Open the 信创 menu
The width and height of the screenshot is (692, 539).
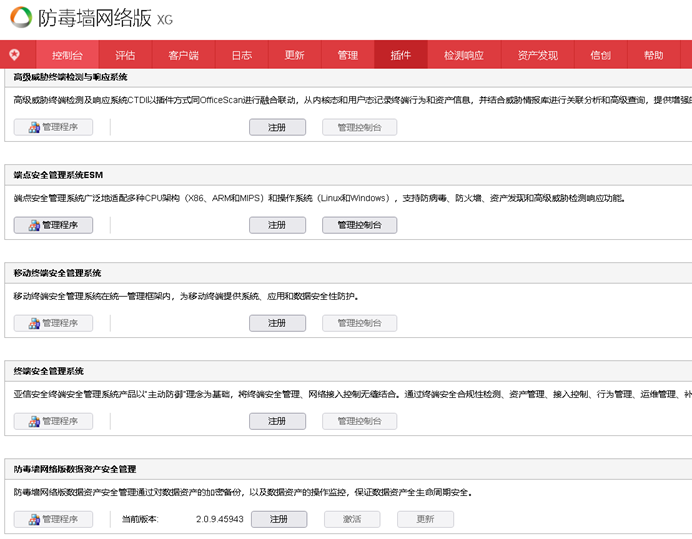click(601, 55)
